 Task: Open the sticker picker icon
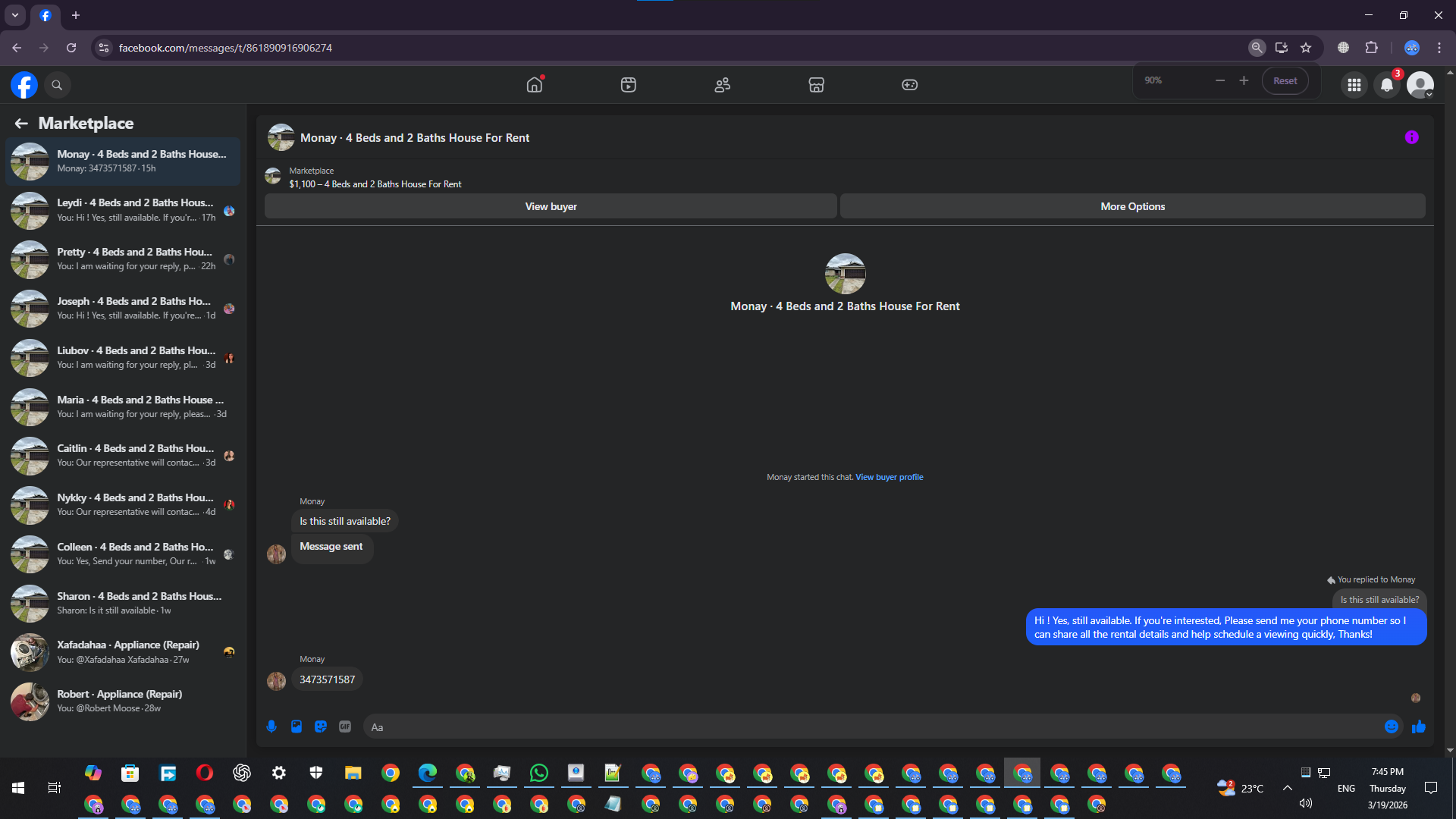point(321,726)
